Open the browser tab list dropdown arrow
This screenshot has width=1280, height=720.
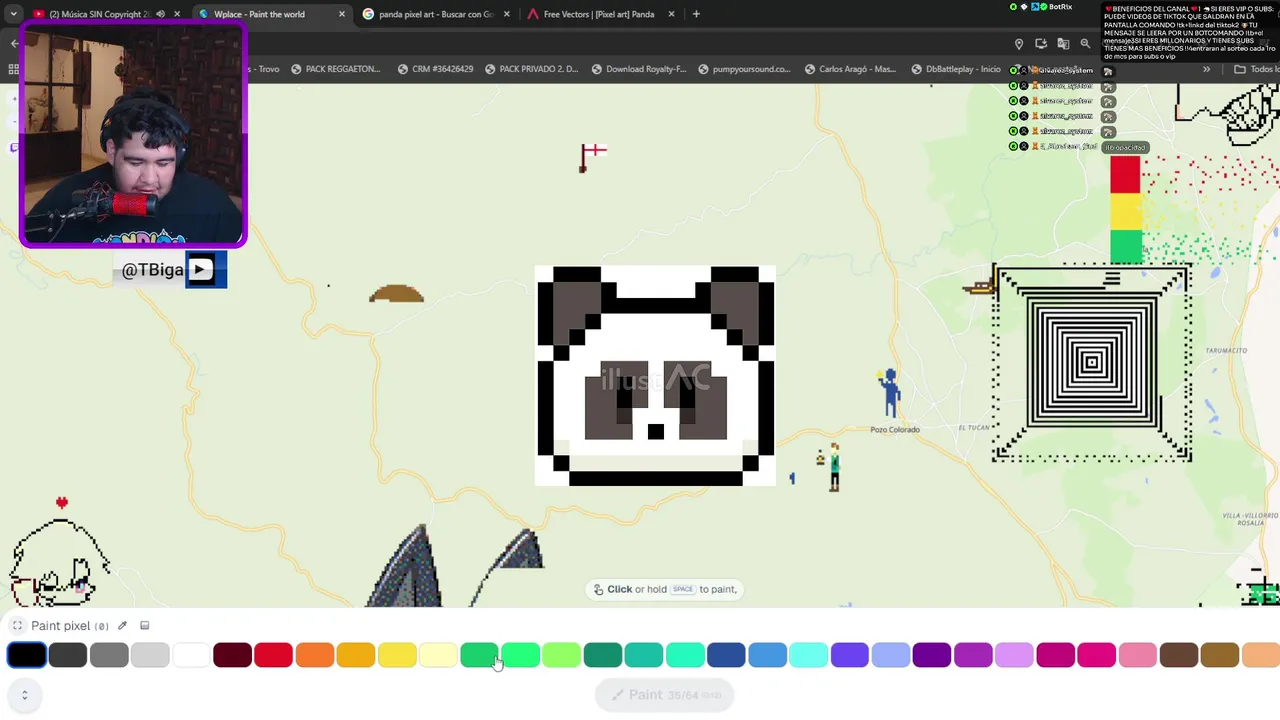13,14
